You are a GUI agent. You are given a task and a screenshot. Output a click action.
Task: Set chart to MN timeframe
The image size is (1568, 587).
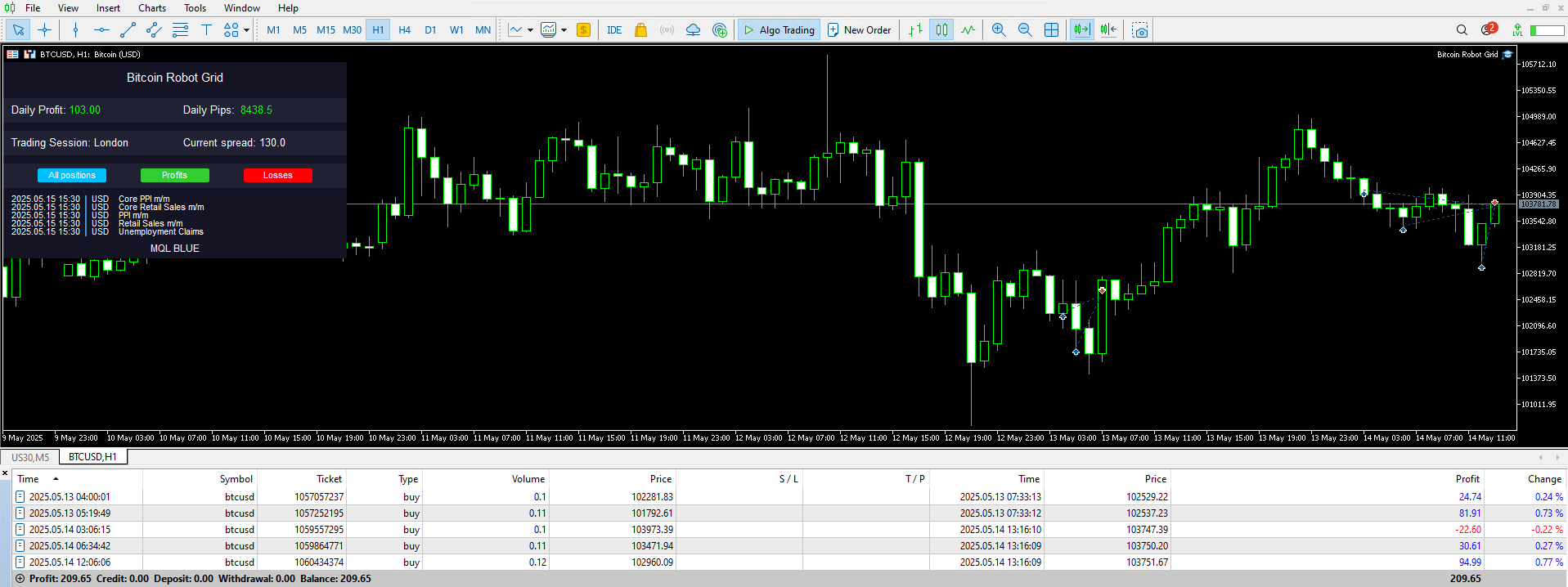[483, 30]
